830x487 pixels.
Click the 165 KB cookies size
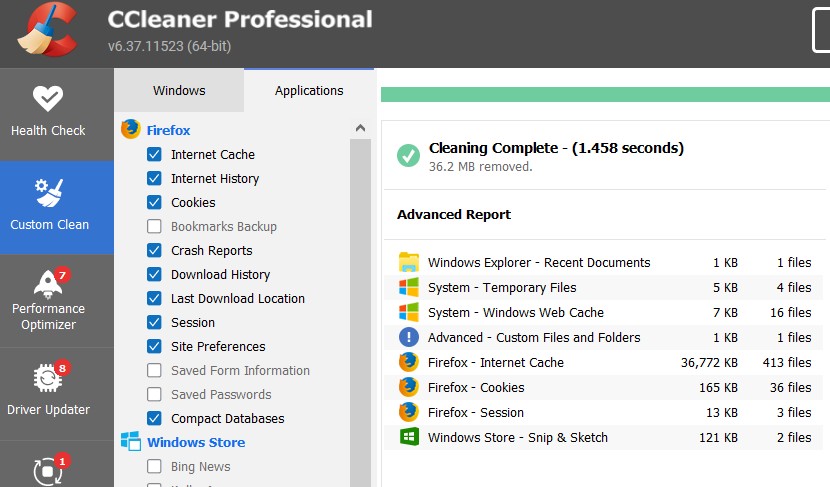[718, 387]
